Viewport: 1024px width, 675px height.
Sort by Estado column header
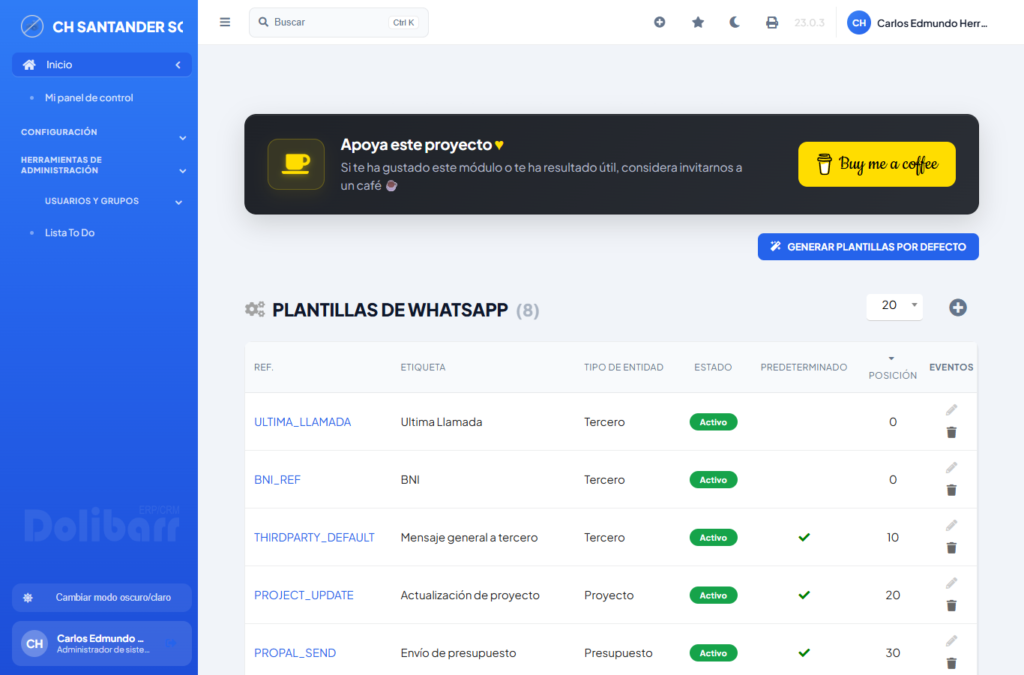pos(713,368)
